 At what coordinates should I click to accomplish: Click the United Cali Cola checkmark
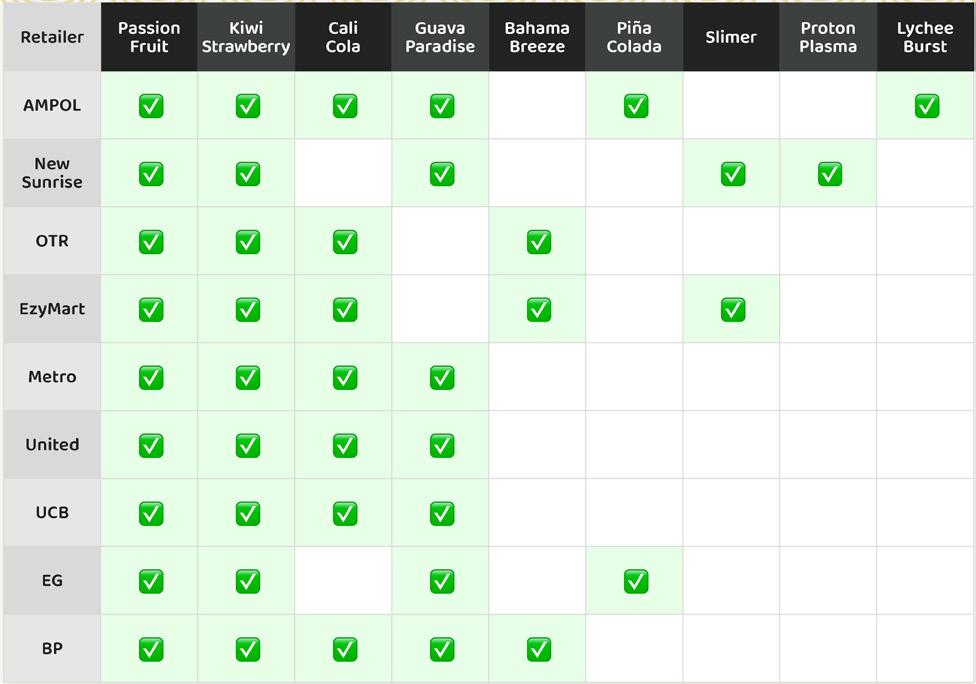344,445
